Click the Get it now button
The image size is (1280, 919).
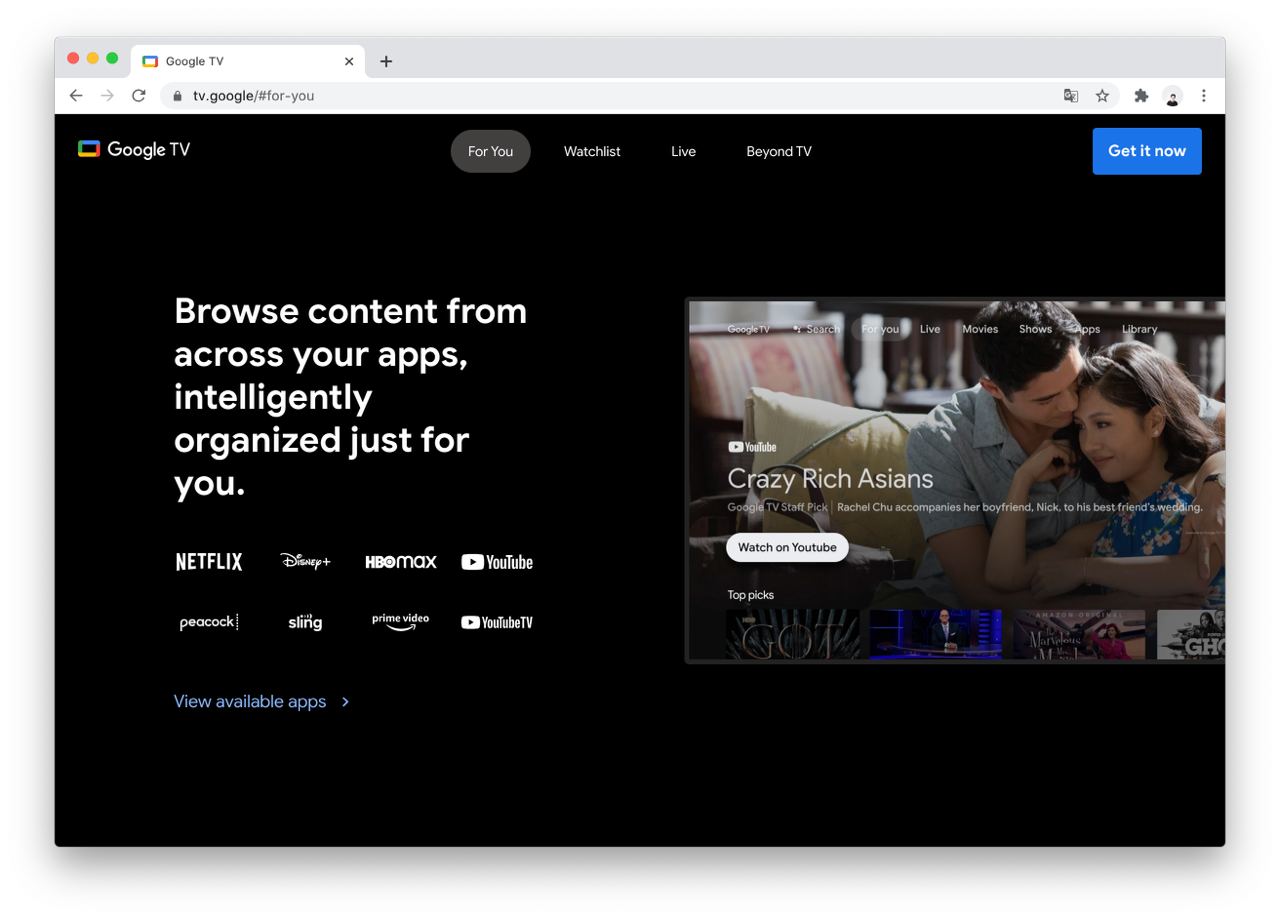pyautogui.click(x=1147, y=151)
